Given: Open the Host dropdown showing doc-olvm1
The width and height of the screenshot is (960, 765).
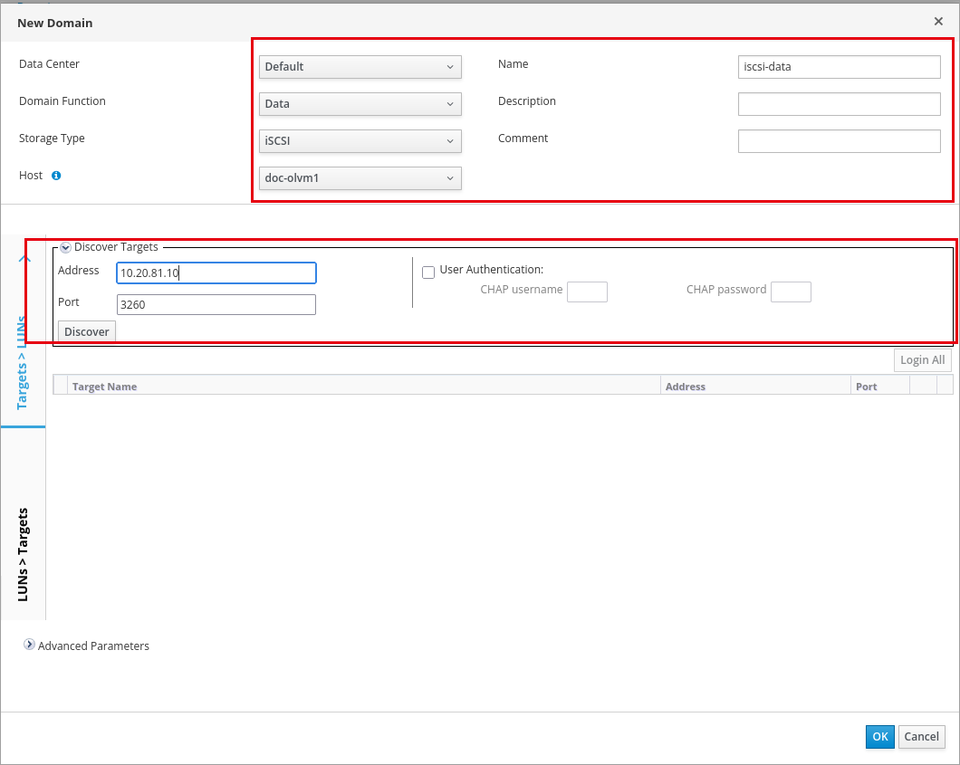Looking at the screenshot, I should 360,178.
